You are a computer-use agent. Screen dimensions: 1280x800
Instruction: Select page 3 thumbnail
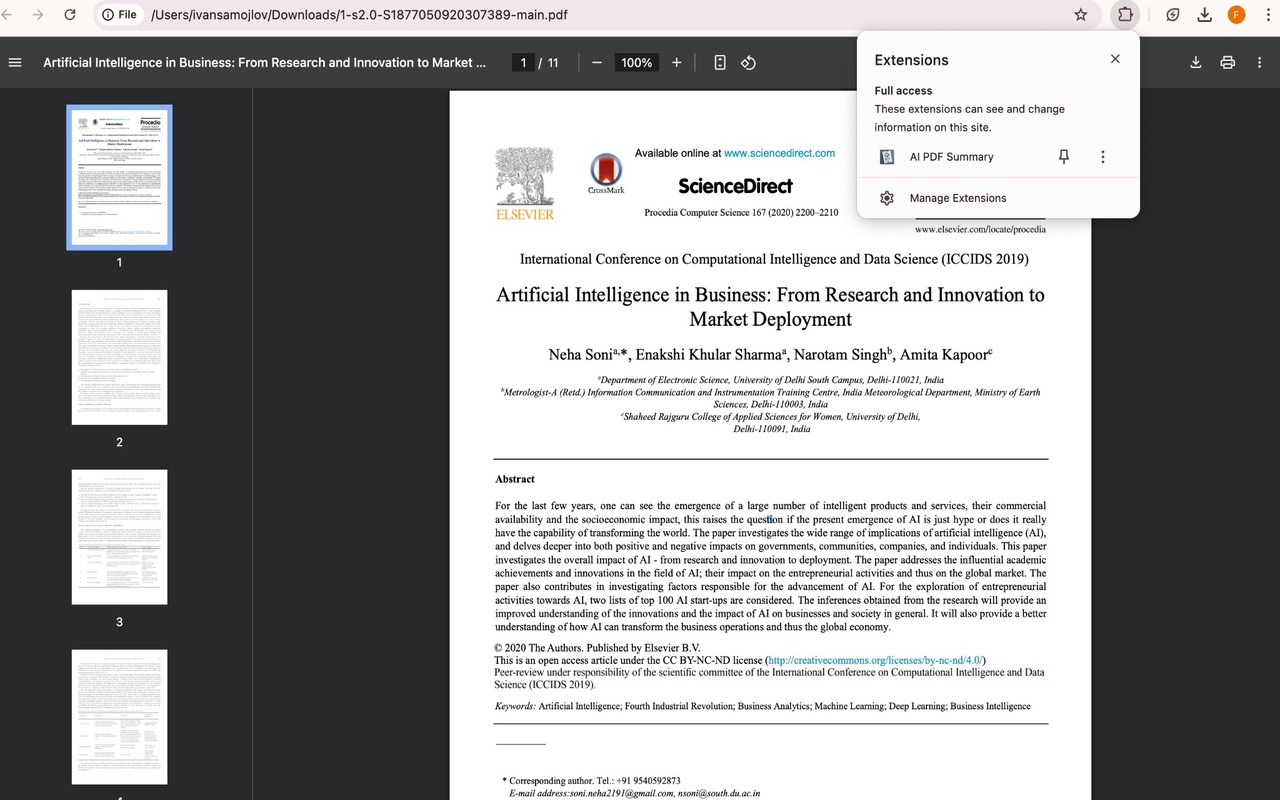point(119,537)
